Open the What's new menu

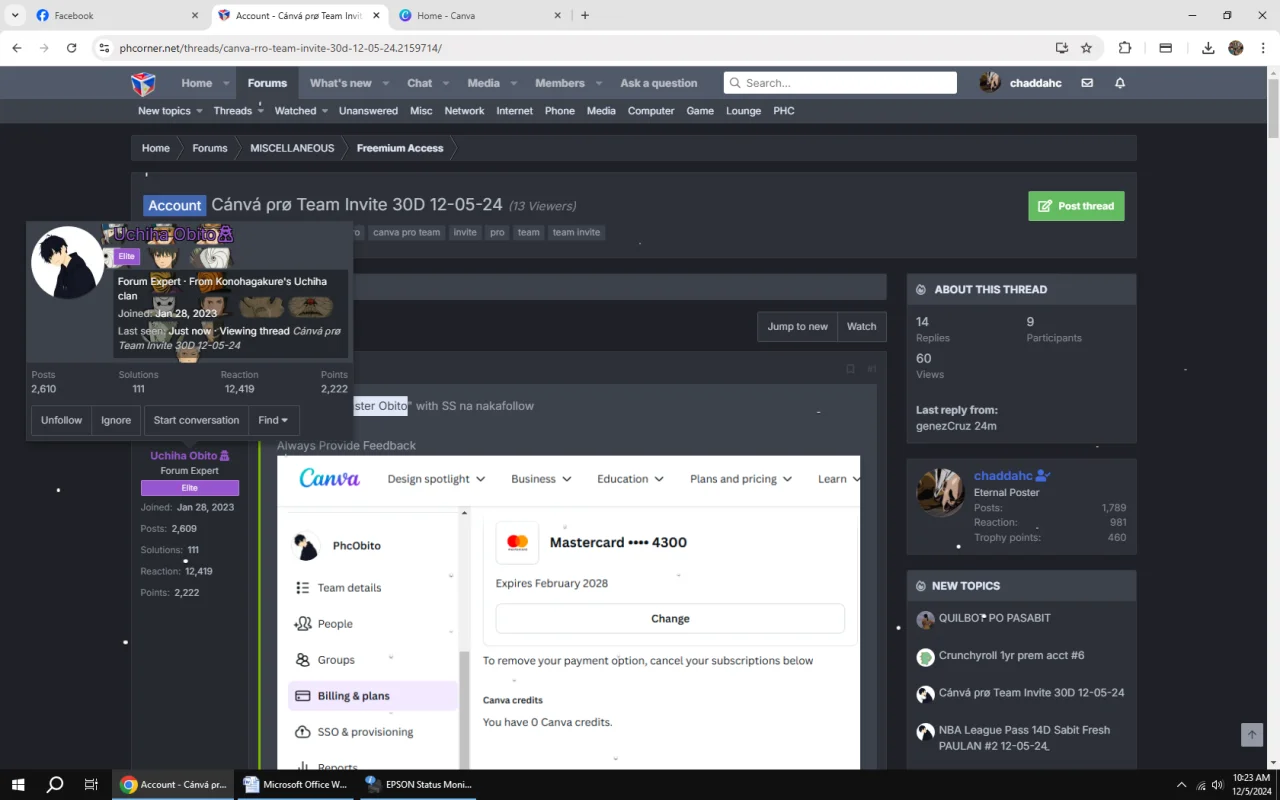341,83
